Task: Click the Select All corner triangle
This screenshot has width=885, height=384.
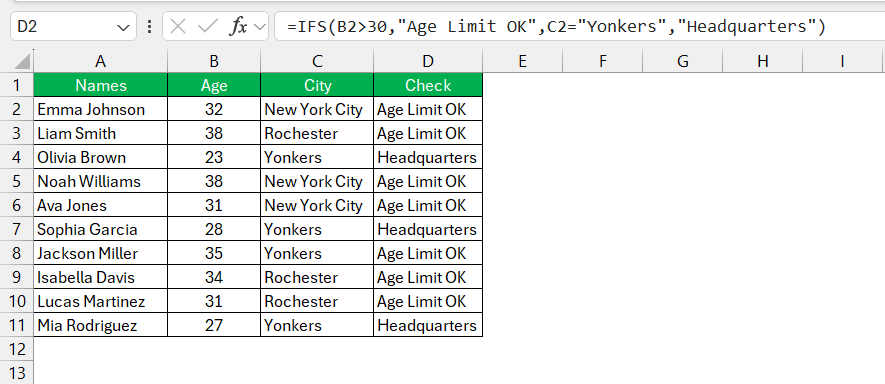Action: (x=22, y=61)
